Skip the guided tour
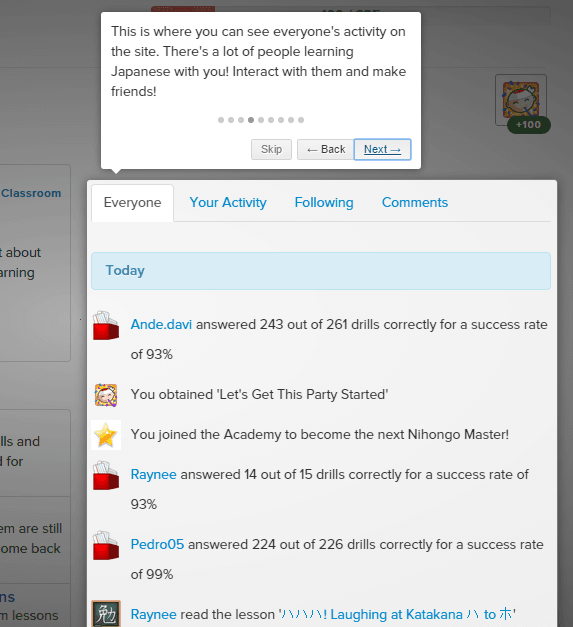 [x=271, y=149]
